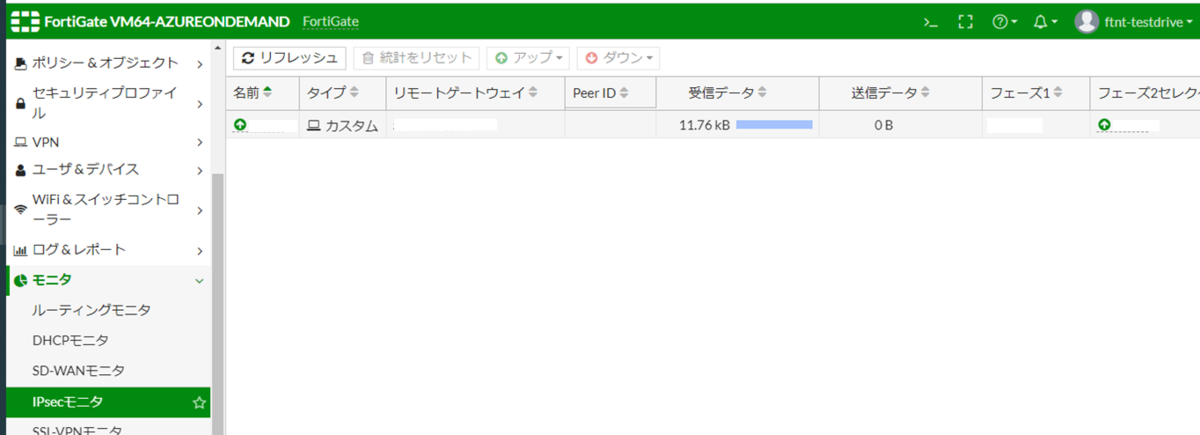Open SSL-VPNモニタ page
The image size is (1200, 435).
(78, 430)
